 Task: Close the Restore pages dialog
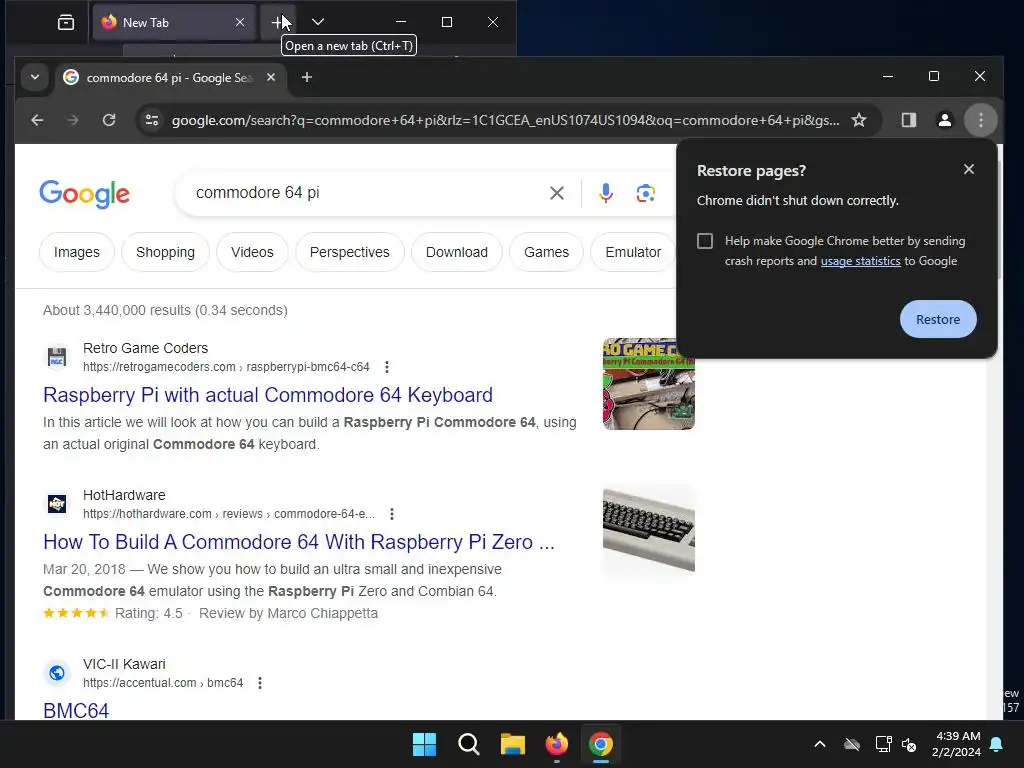point(968,169)
